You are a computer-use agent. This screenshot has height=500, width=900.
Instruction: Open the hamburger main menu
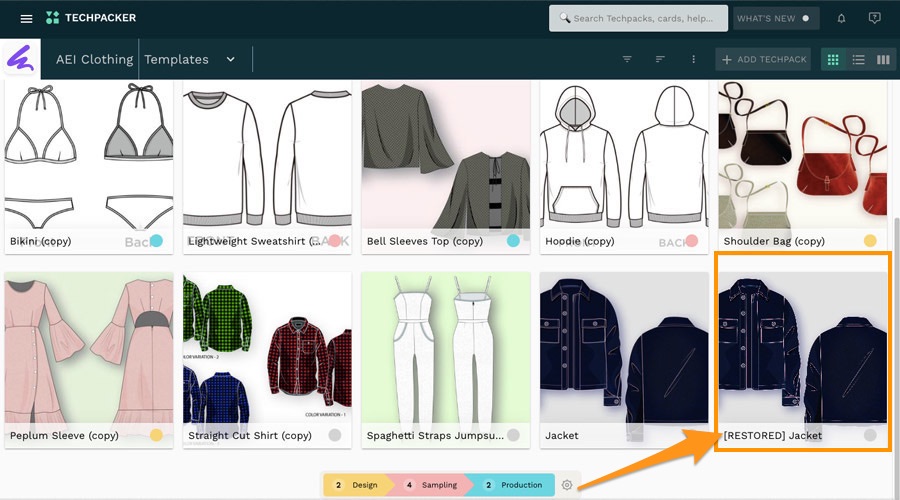coord(26,18)
